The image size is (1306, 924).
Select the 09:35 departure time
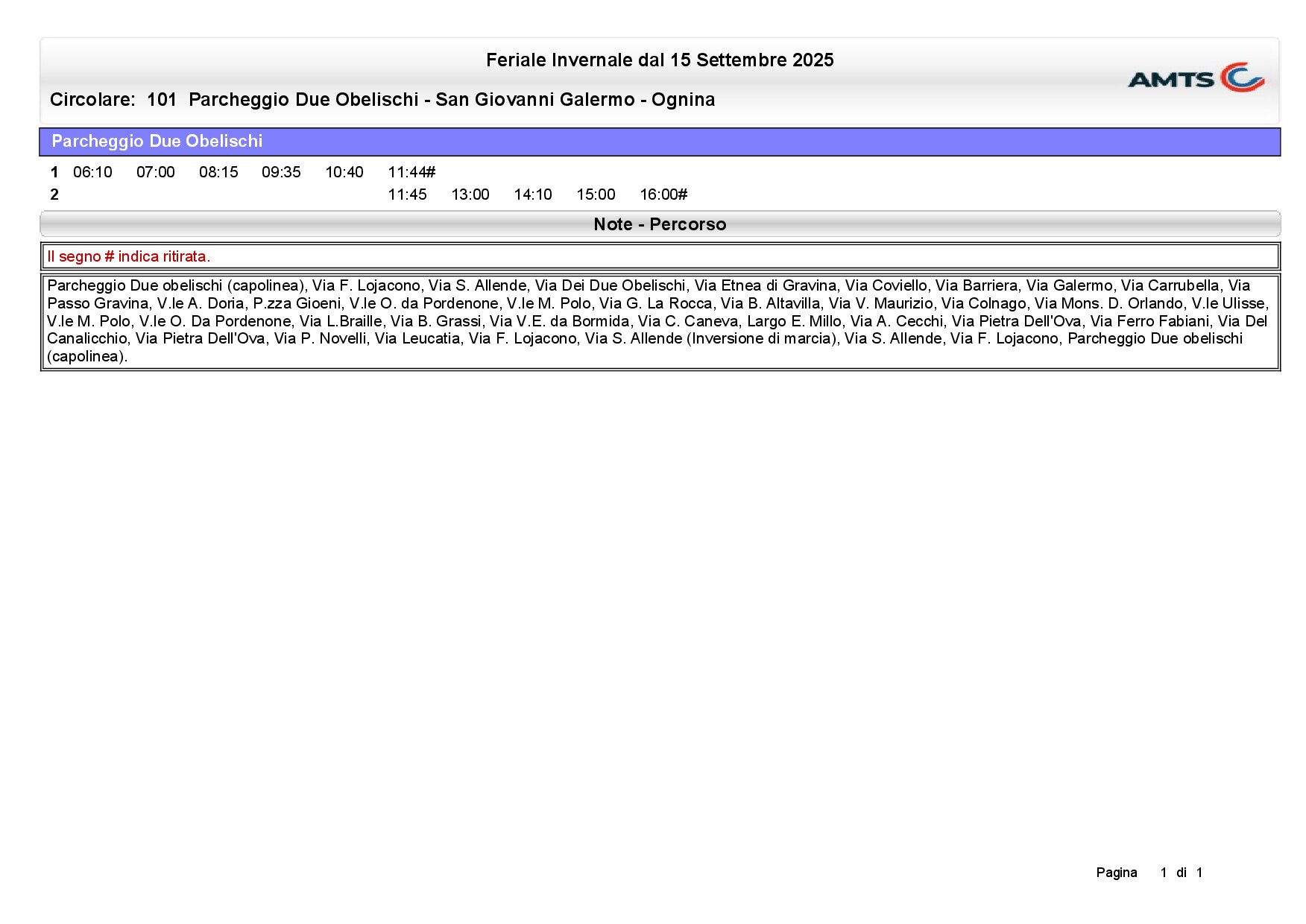pos(281,172)
